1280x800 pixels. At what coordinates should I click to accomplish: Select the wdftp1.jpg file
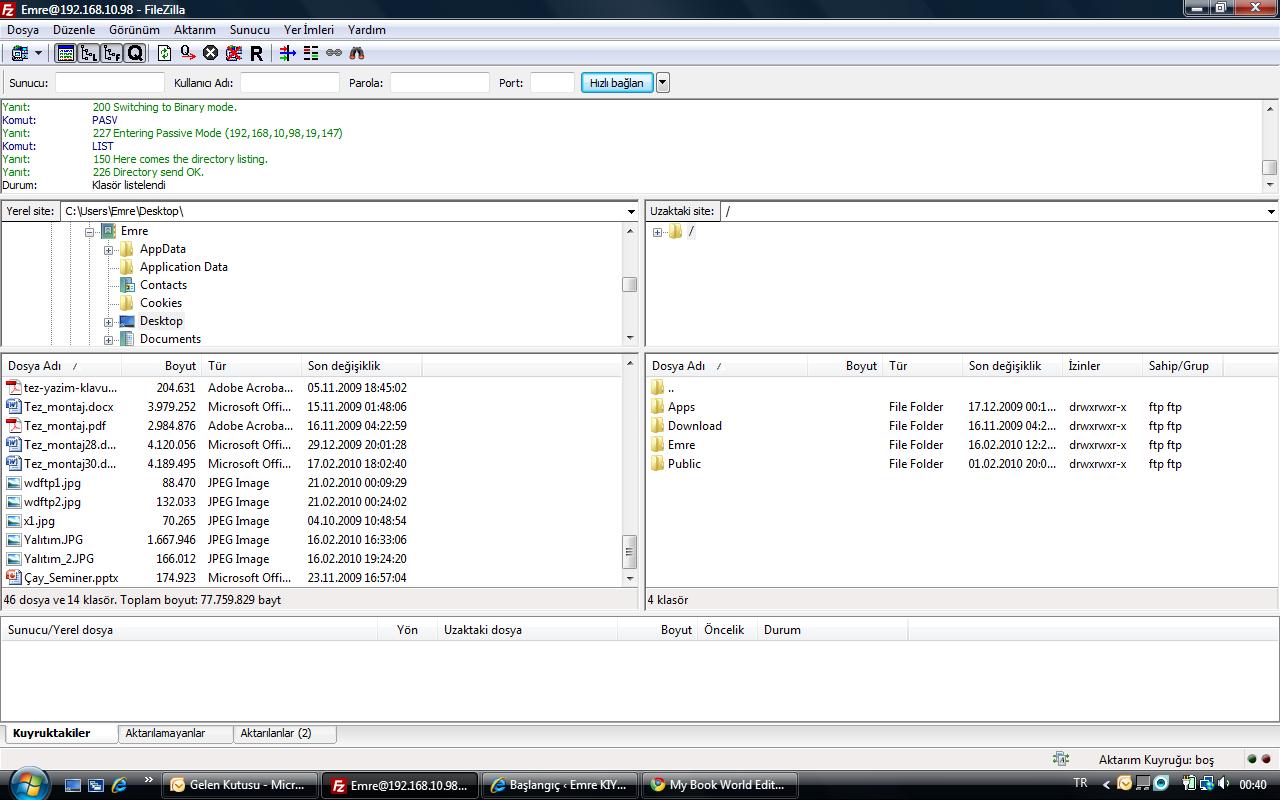(52, 483)
